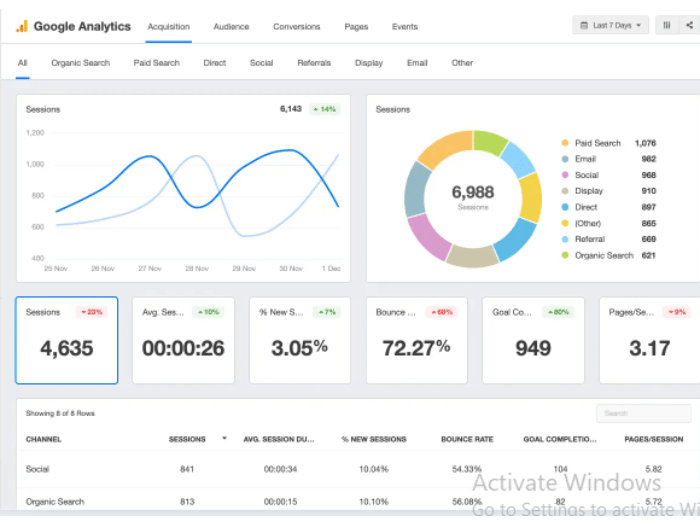Click the 621 Organic Search legend value
Screen dimensions: 700x525
coord(648,255)
